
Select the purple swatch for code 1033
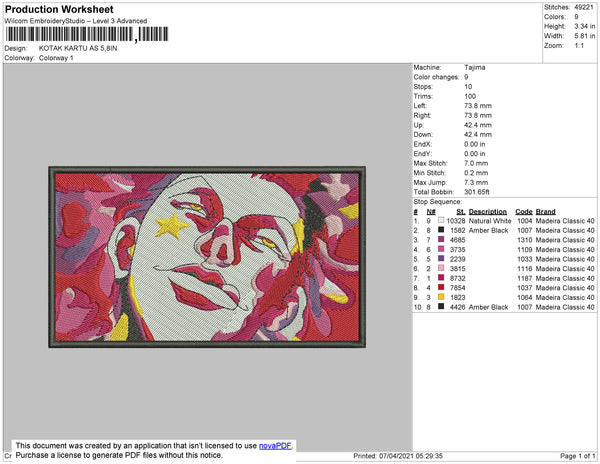(441, 259)
